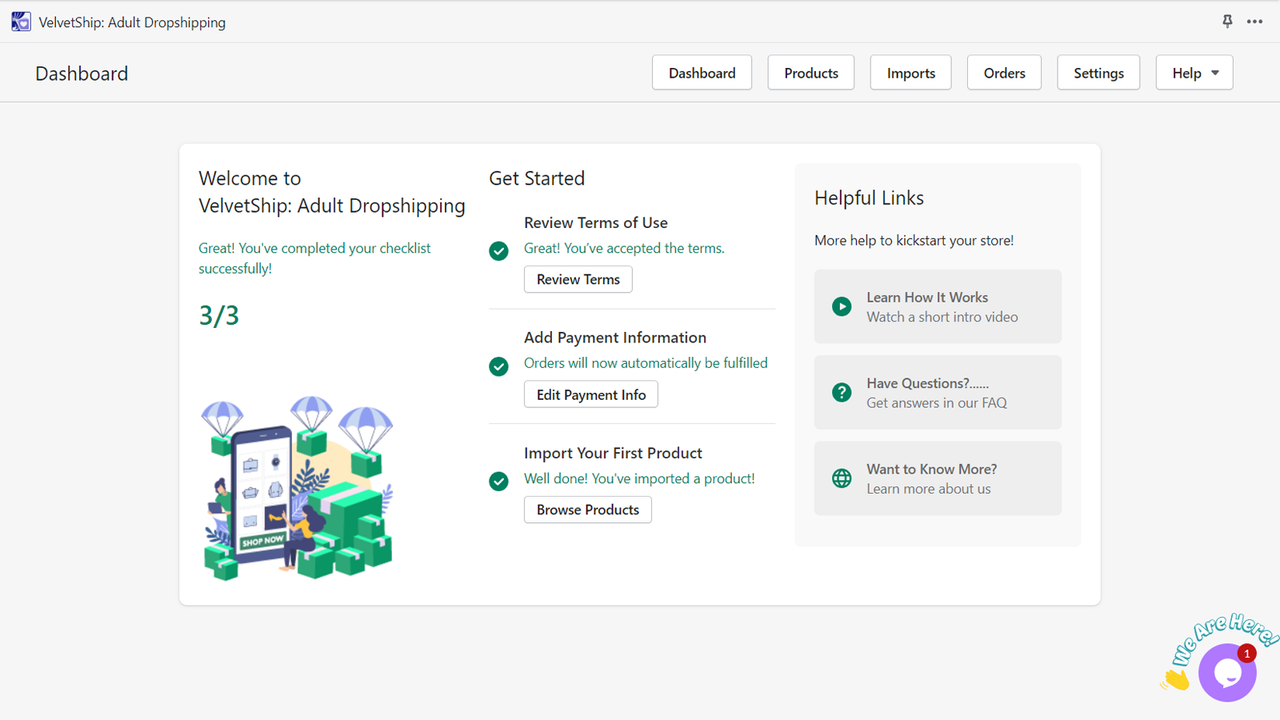Open the Orders section
Image resolution: width=1280 pixels, height=720 pixels.
pyautogui.click(x=1004, y=72)
